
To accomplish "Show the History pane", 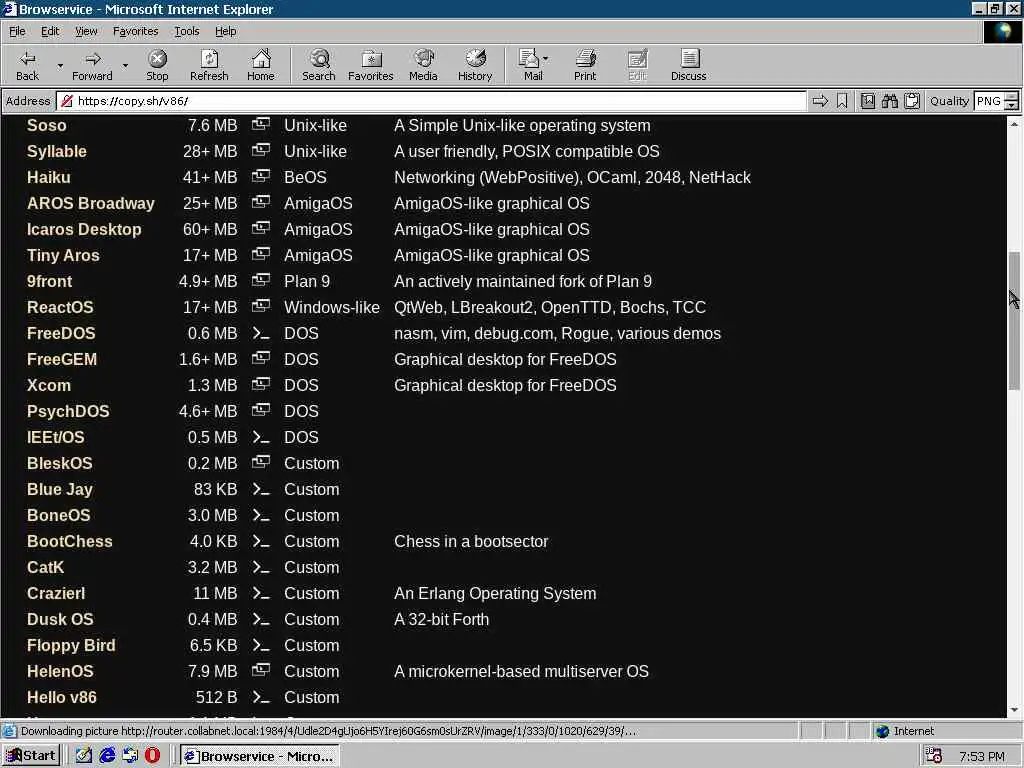I will [x=475, y=65].
